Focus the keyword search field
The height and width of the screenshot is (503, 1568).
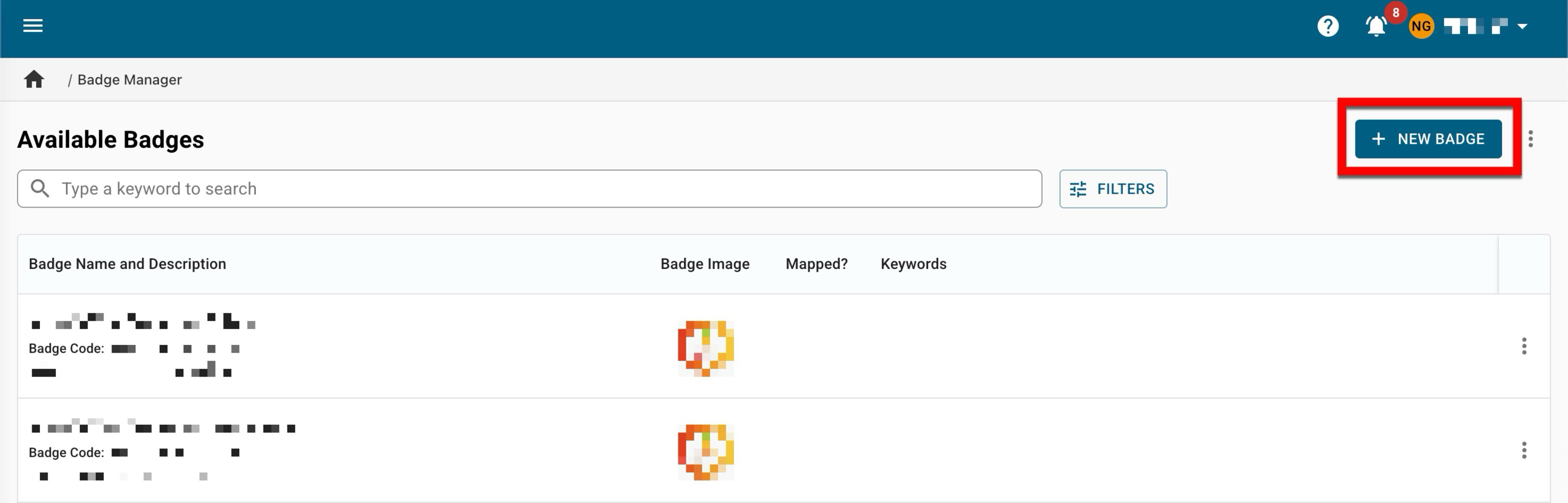536,189
